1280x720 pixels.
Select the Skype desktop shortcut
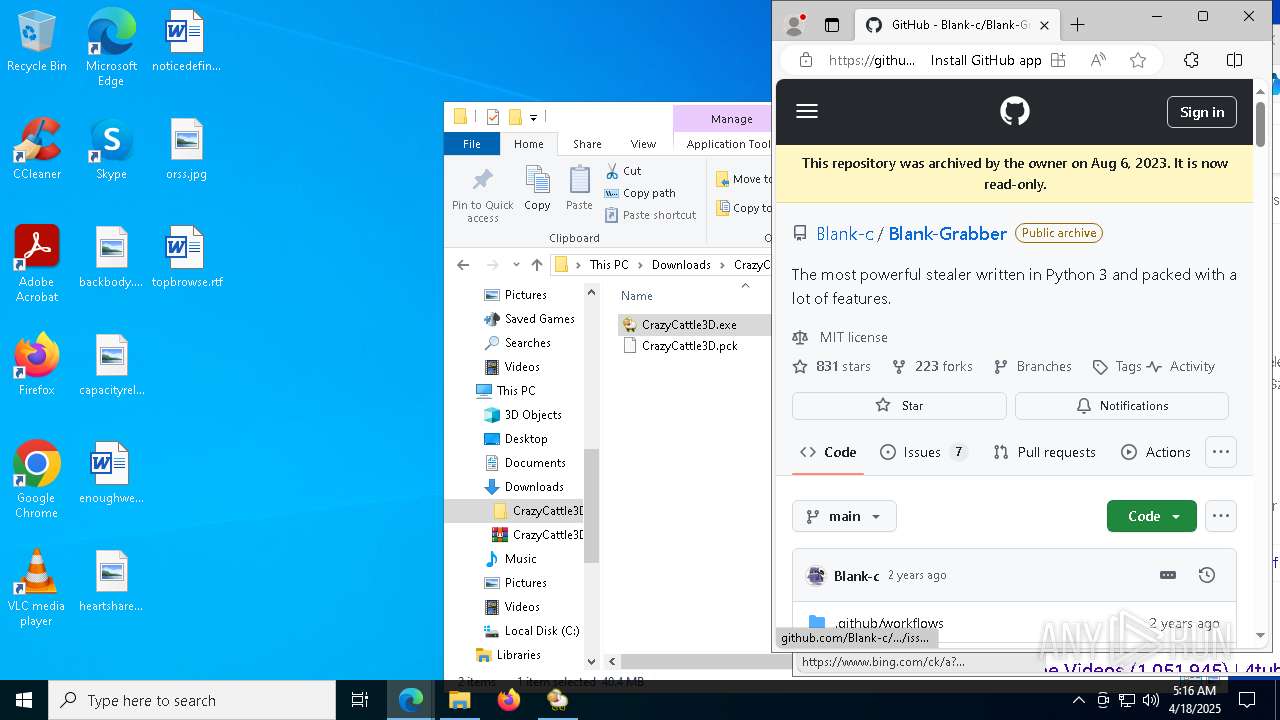point(111,150)
